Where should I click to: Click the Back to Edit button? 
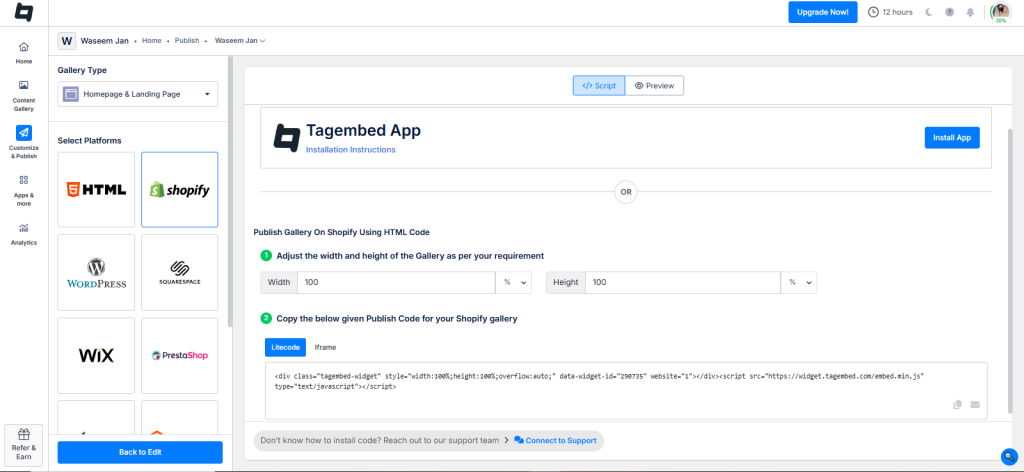(140, 452)
